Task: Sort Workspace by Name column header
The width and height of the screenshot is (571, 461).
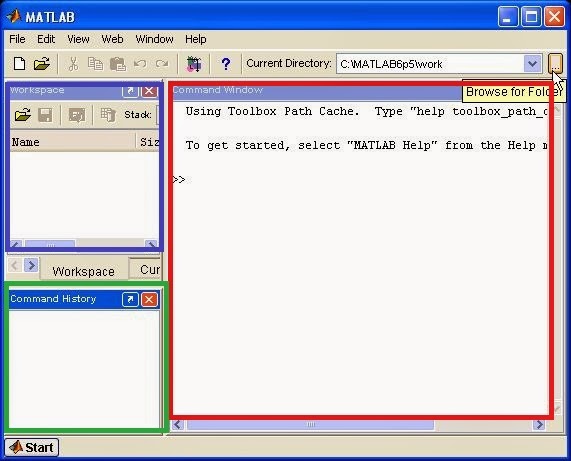Action: [x=72, y=142]
